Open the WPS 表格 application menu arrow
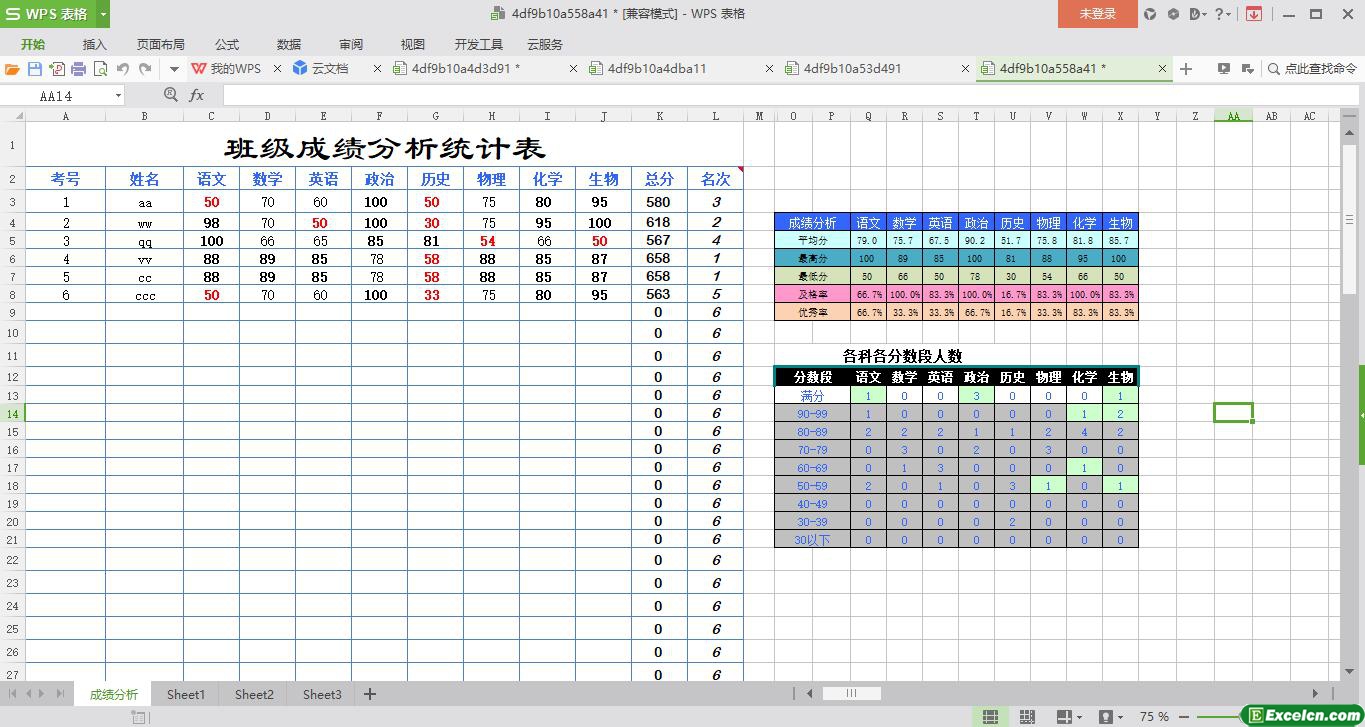 pyautogui.click(x=103, y=14)
